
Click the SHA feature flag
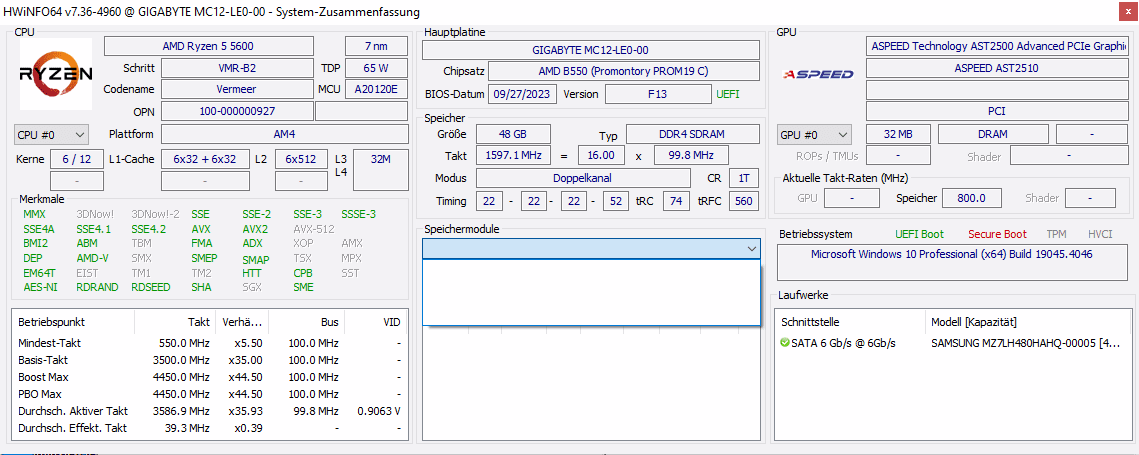[x=200, y=287]
